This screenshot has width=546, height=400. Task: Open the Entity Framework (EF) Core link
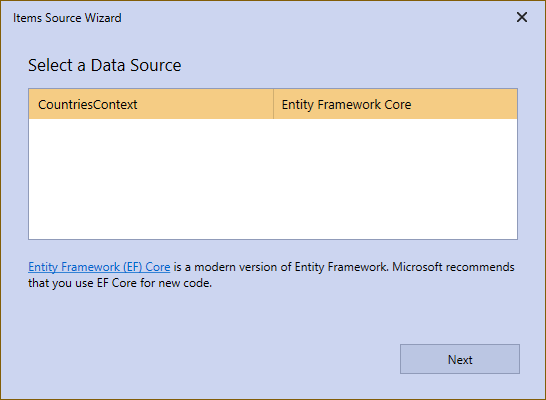(99, 267)
